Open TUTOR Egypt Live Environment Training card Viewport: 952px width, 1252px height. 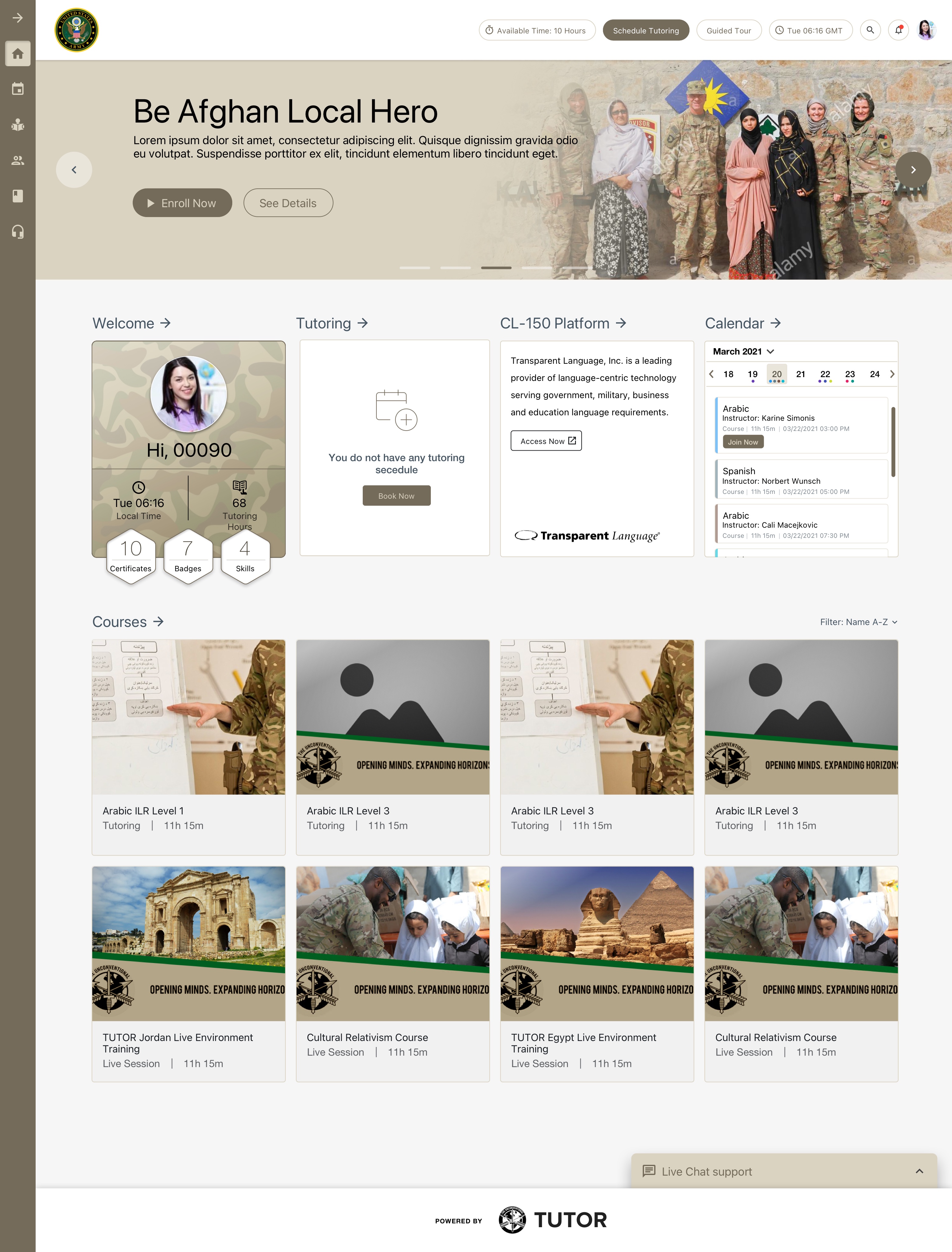pyautogui.click(x=597, y=974)
